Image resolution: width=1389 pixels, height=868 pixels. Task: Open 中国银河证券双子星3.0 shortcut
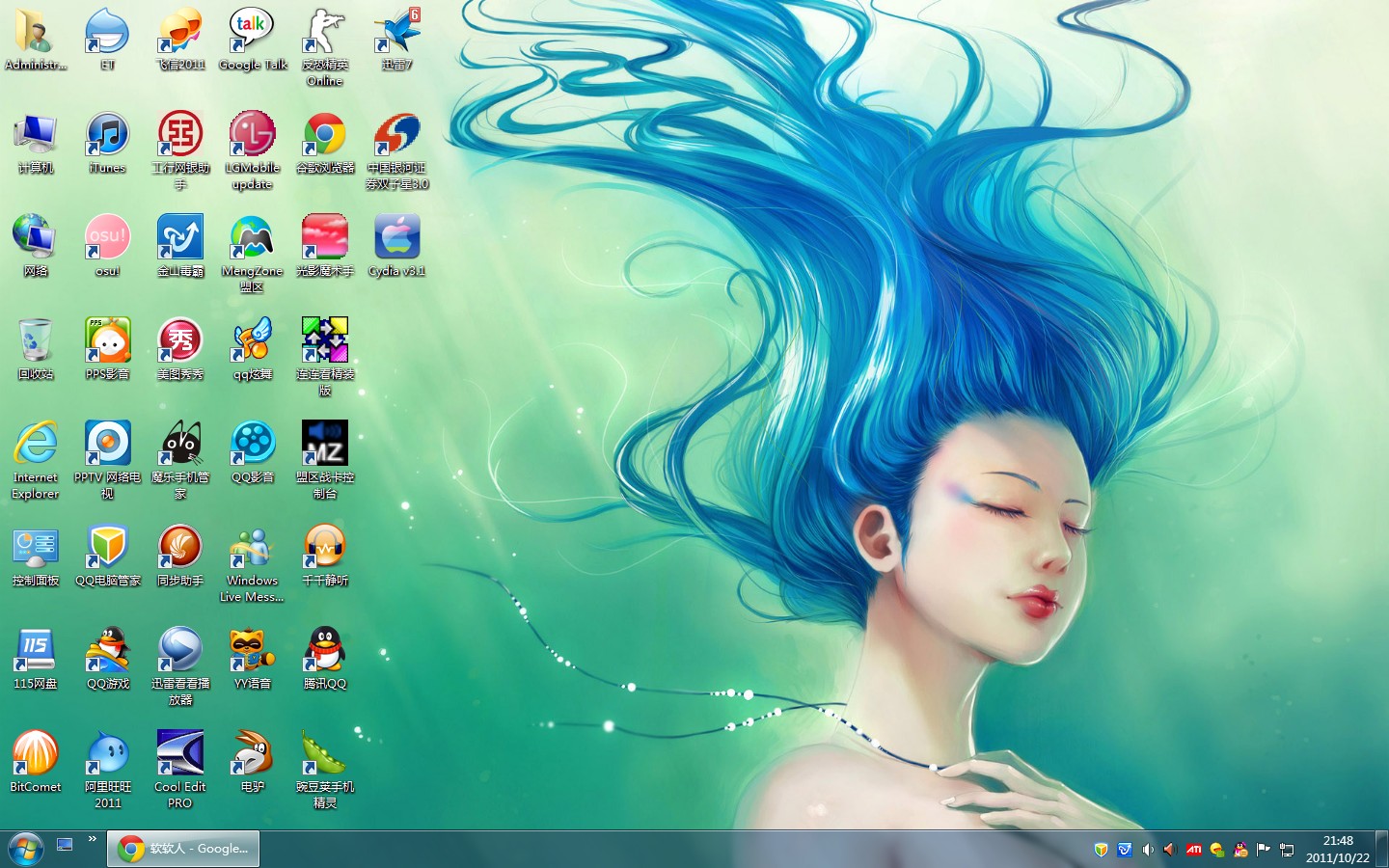[x=396, y=151]
